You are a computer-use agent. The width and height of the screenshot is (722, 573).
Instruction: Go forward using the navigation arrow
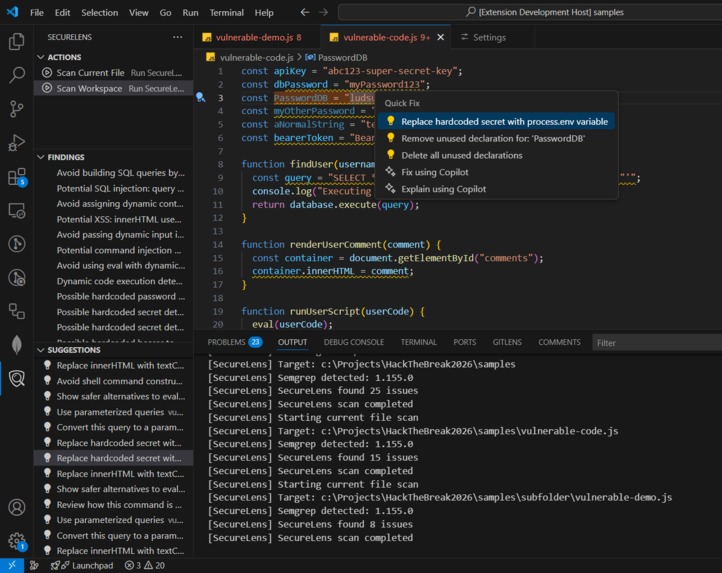pos(324,12)
